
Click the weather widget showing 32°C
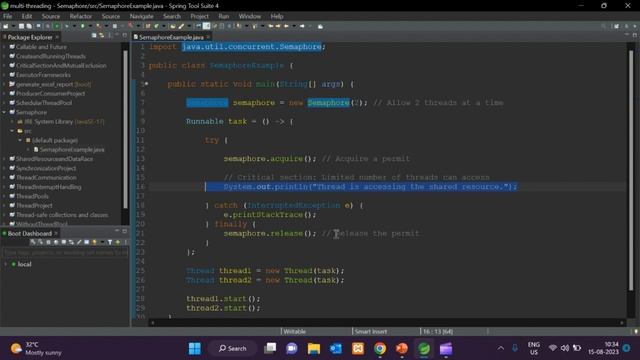coord(36,349)
